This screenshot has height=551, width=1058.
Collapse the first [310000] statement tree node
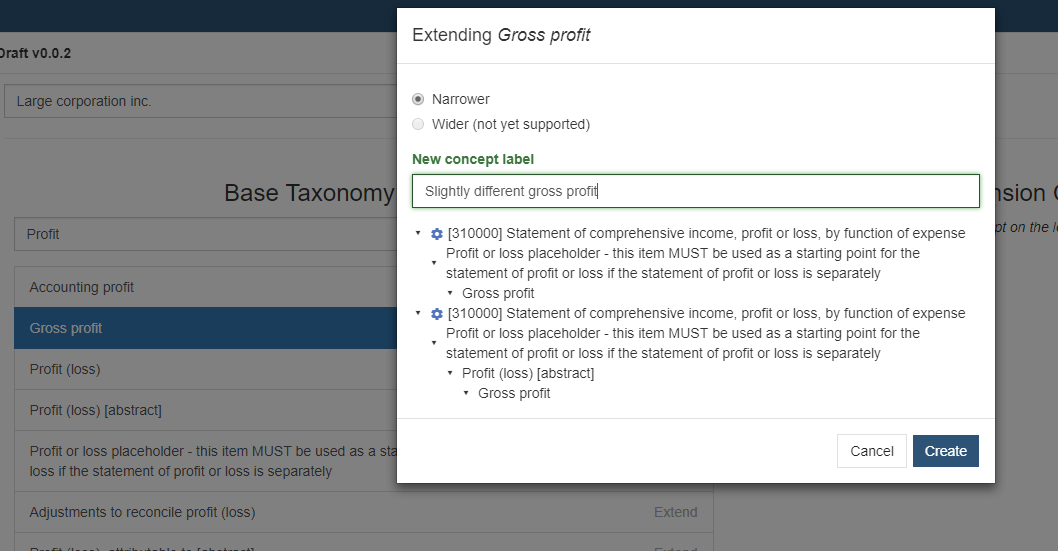point(418,233)
